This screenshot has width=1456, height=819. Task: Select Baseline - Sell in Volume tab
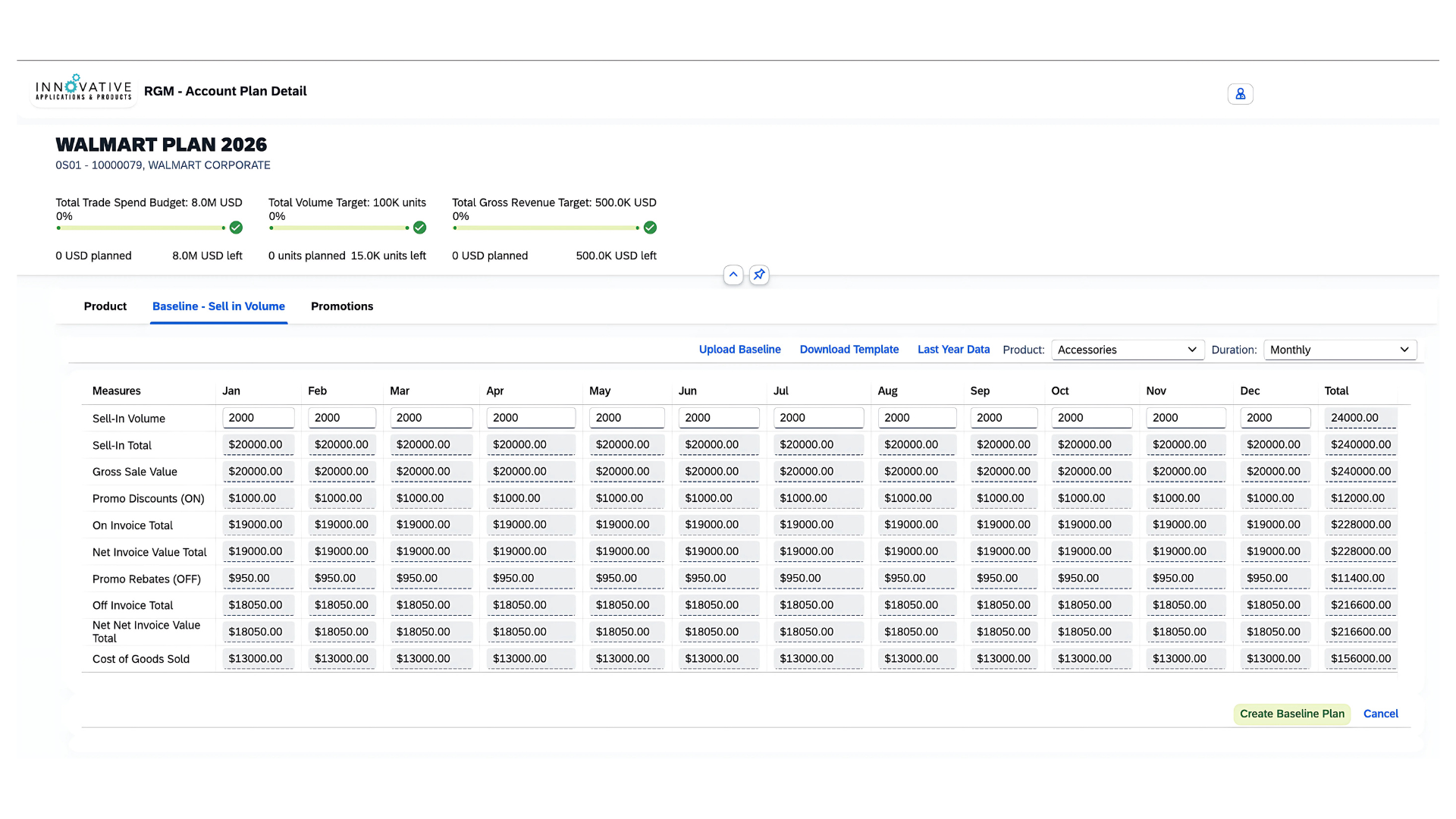[x=218, y=306]
